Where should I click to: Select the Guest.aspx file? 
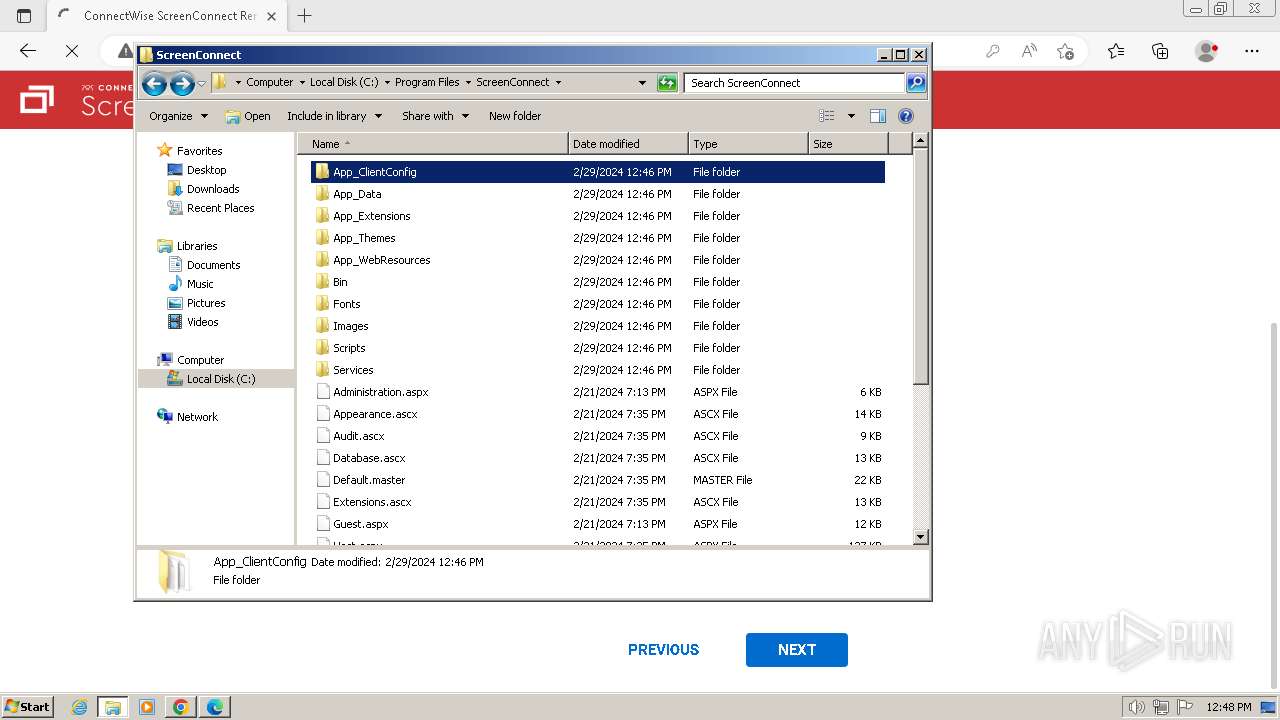pyautogui.click(x=598, y=524)
